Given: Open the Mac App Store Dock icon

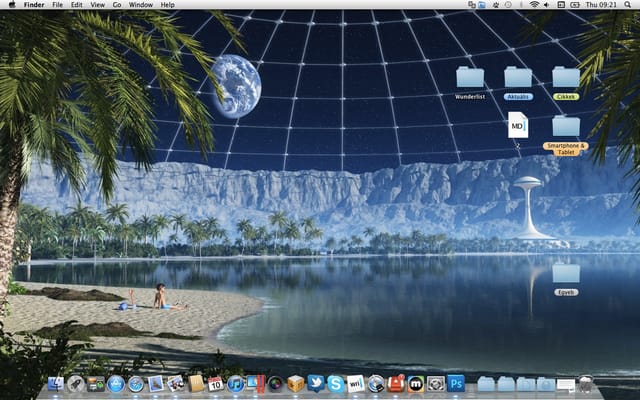Looking at the screenshot, I should pyautogui.click(x=116, y=384).
